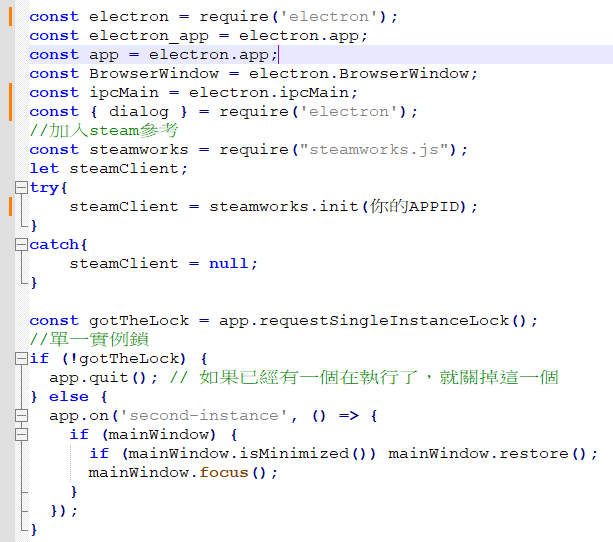Click the '=>' arrow function token
The image size is (613, 542).
[x=349, y=416]
